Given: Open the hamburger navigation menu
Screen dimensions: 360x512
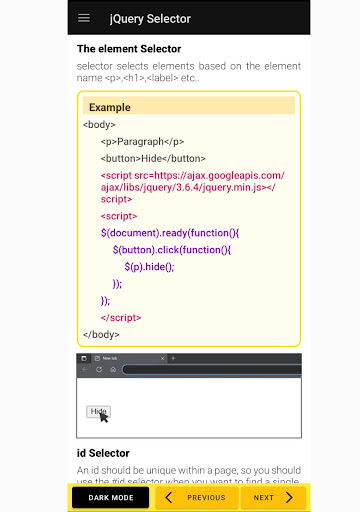Looking at the screenshot, I should (x=84, y=18).
